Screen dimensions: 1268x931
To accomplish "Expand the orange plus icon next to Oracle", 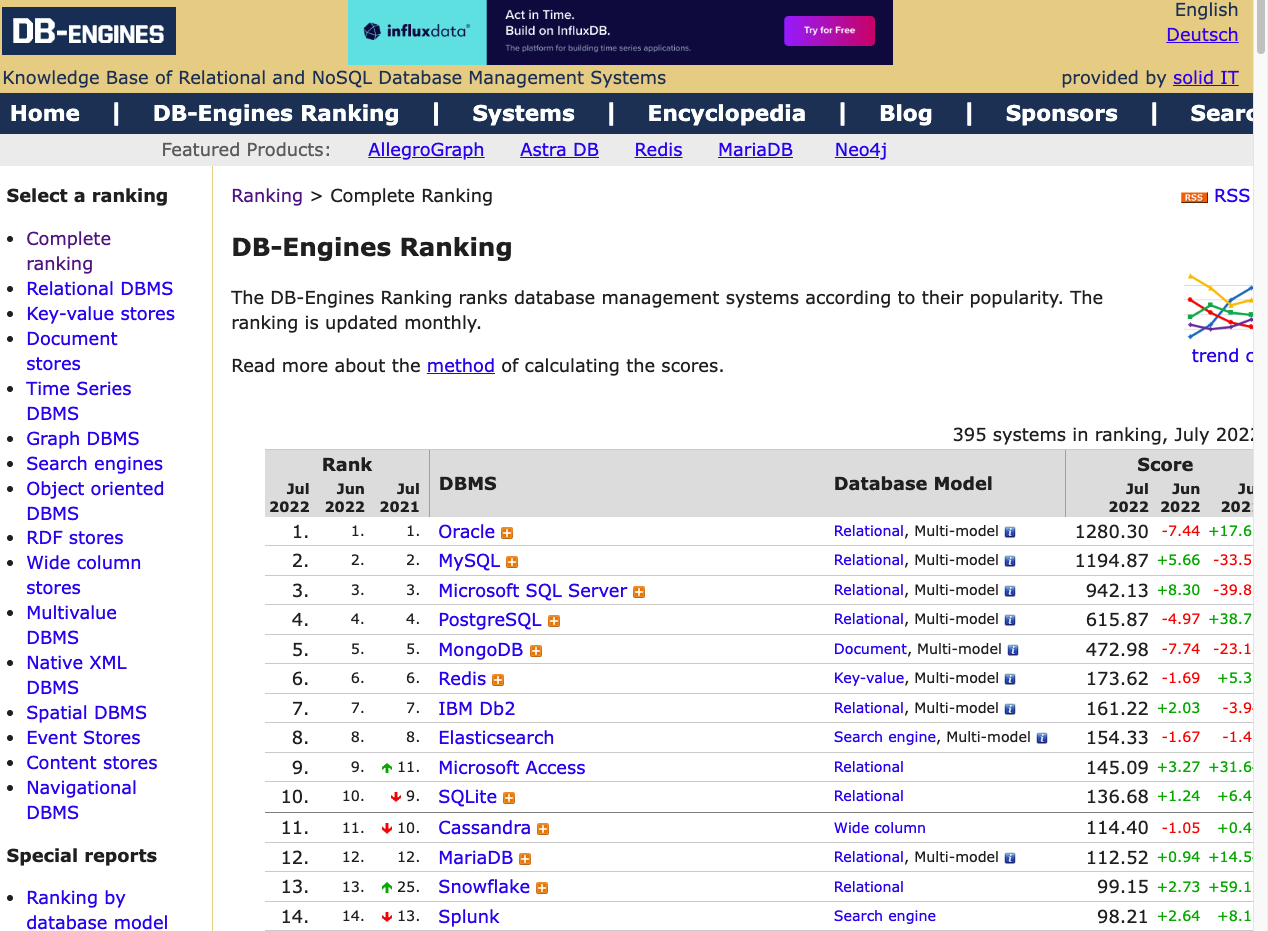I will point(507,533).
